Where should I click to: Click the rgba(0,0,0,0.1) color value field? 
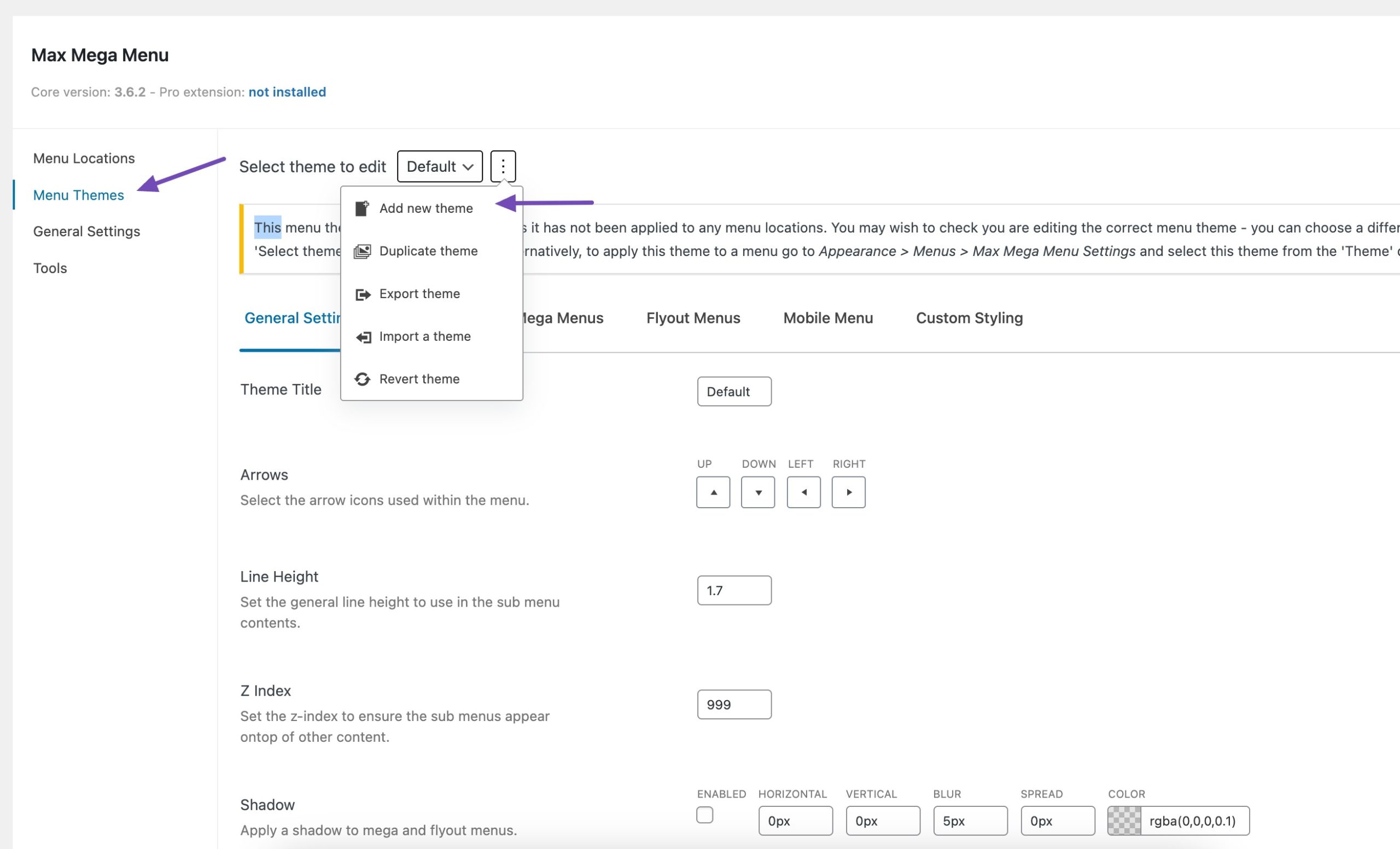pos(1194,821)
